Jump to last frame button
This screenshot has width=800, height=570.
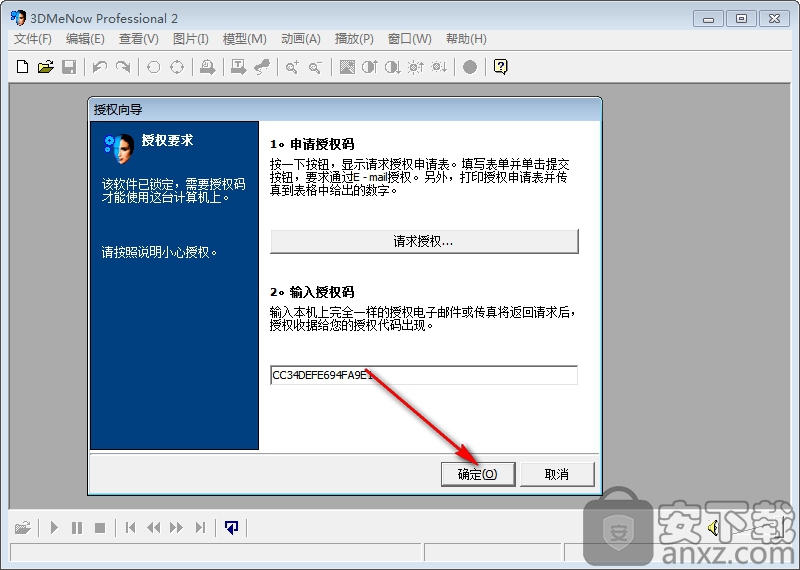coord(200,527)
